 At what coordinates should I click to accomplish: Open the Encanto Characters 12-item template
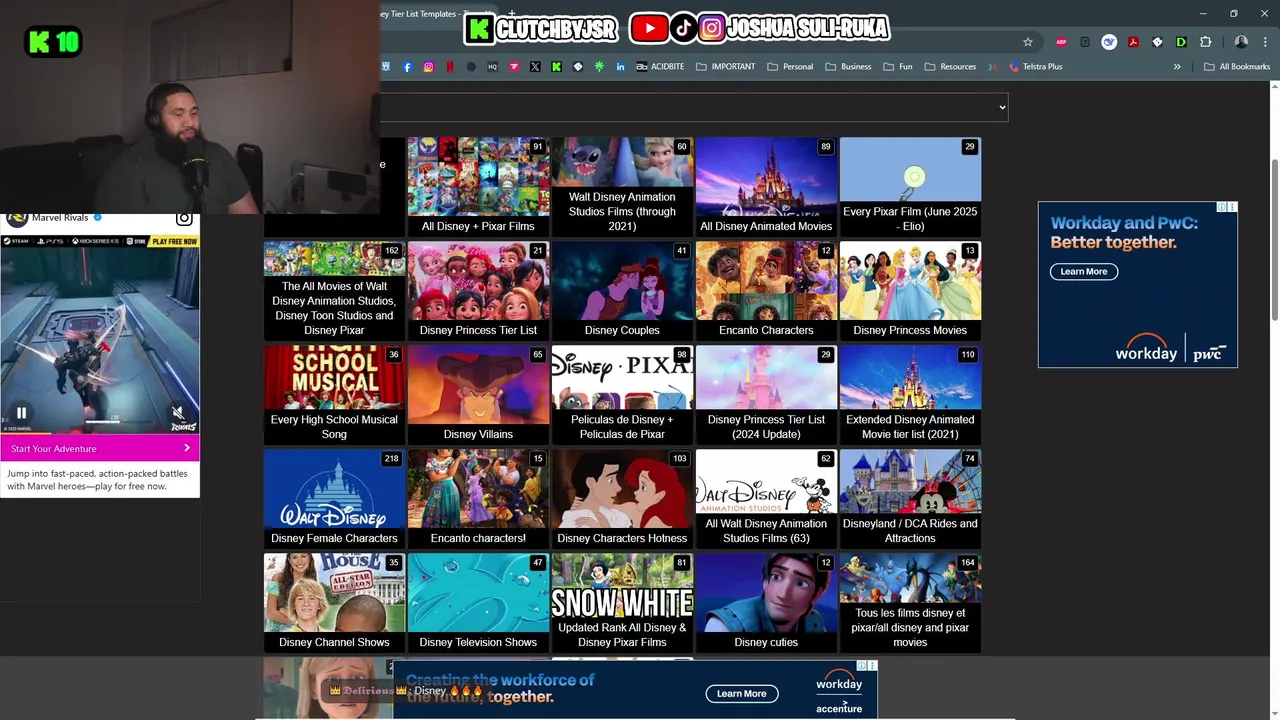pyautogui.click(x=766, y=291)
